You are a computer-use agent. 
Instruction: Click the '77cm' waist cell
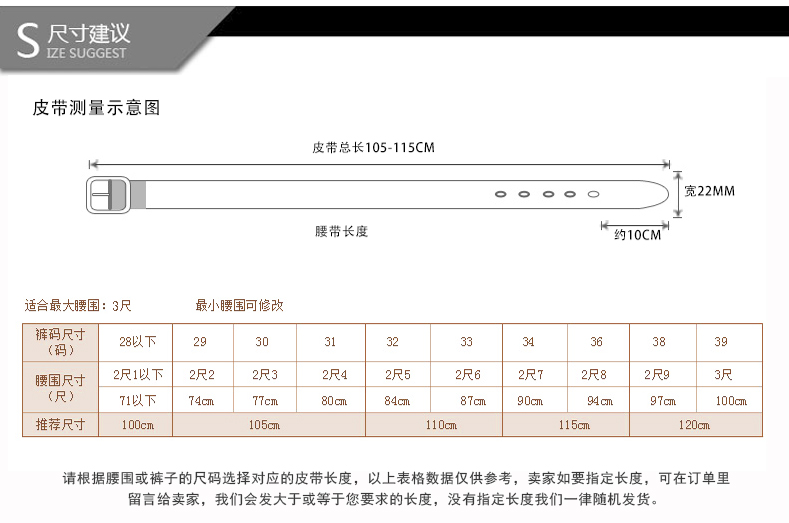coord(265,401)
